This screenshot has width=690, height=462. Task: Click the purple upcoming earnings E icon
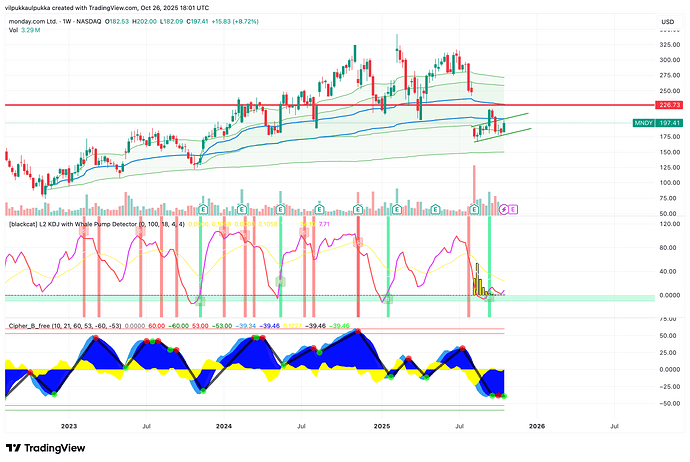tap(513, 209)
